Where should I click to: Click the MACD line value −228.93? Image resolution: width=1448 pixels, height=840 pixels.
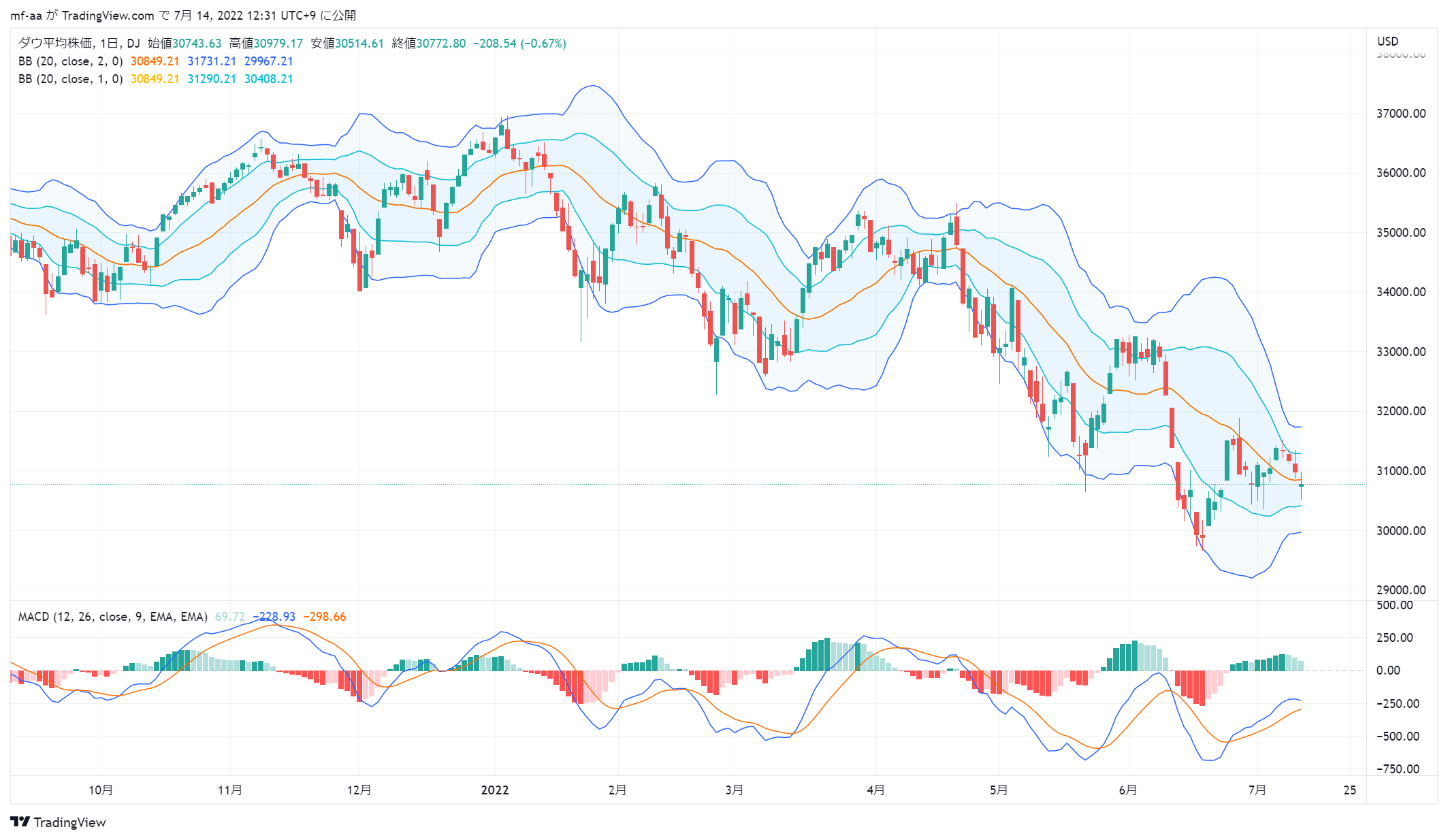274,617
